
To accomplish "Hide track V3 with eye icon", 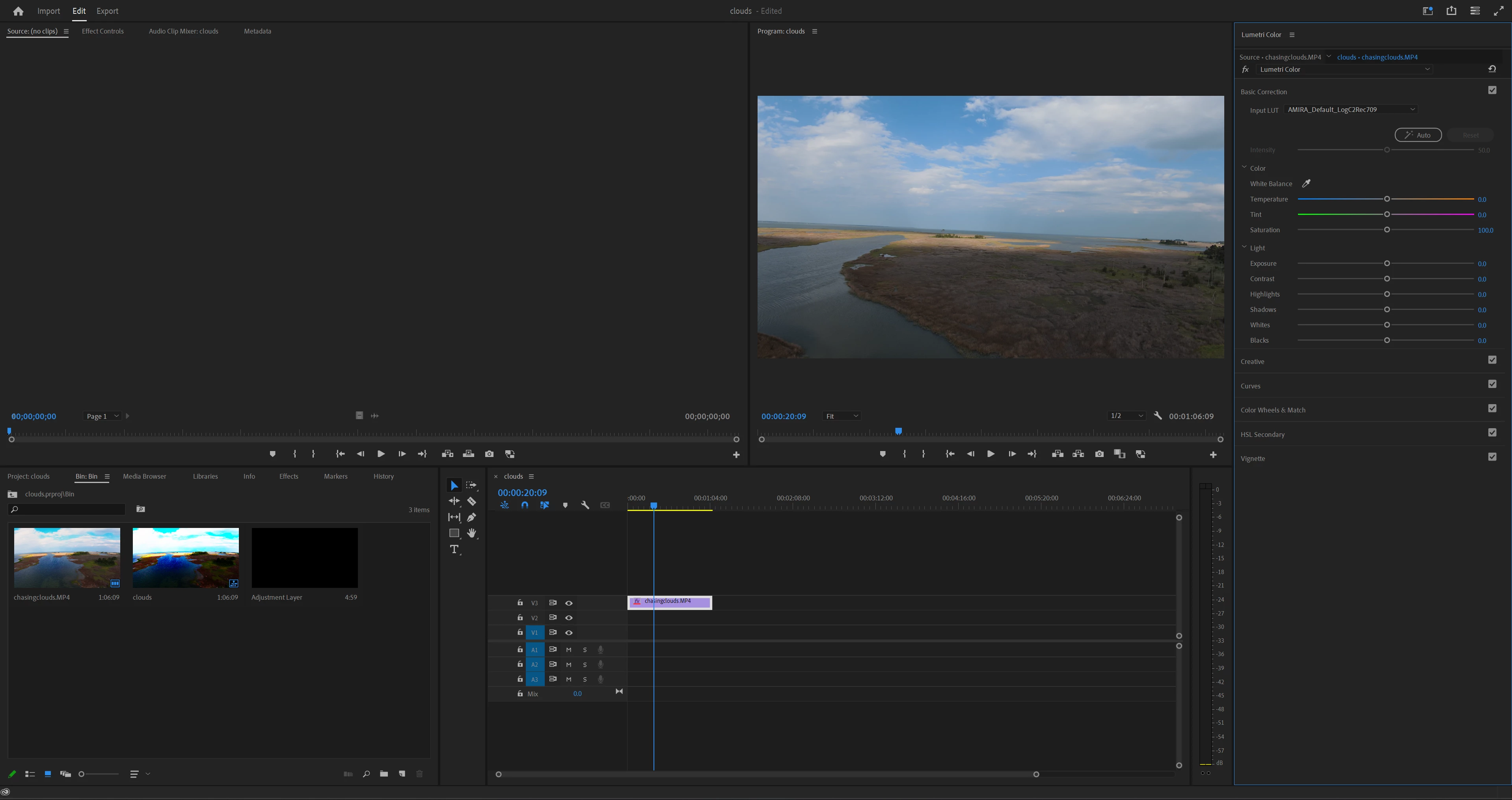I will pos(569,603).
